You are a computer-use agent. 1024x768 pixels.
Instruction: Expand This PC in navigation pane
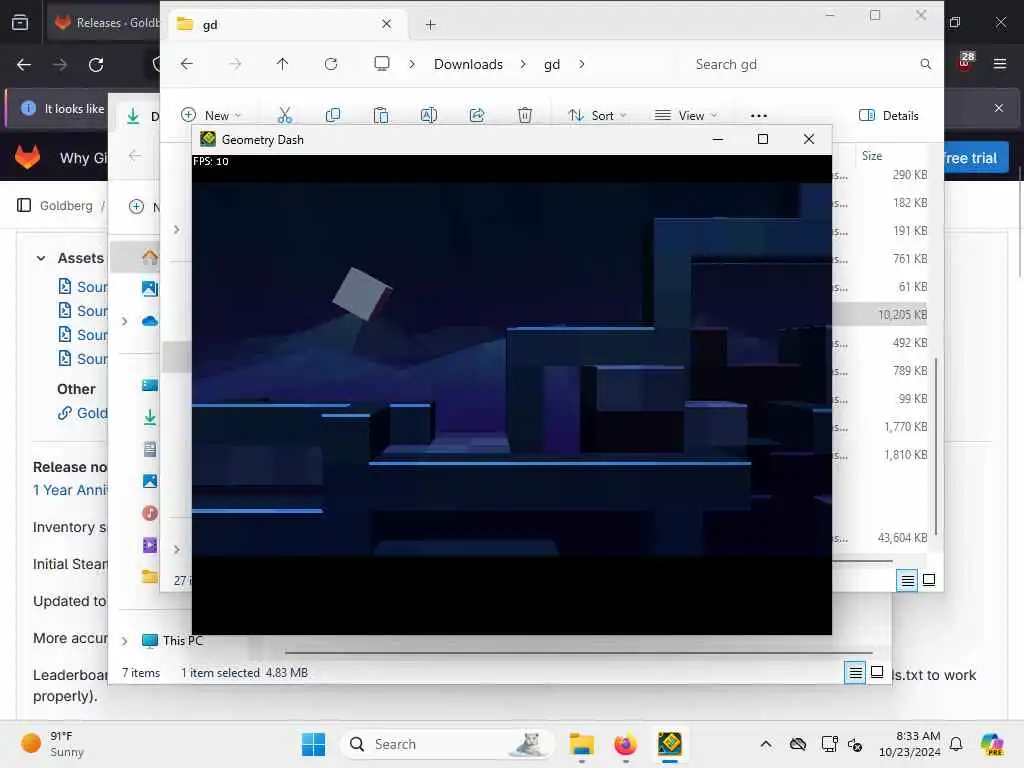125,641
